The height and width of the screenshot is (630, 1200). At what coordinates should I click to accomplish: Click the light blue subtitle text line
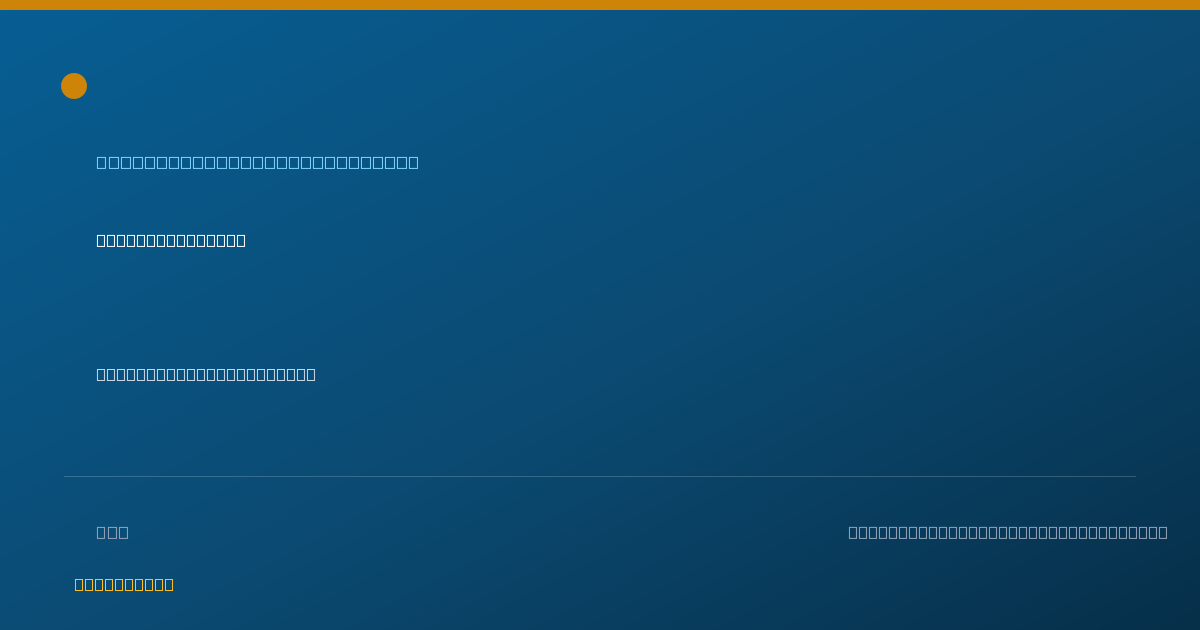[x=258, y=162]
